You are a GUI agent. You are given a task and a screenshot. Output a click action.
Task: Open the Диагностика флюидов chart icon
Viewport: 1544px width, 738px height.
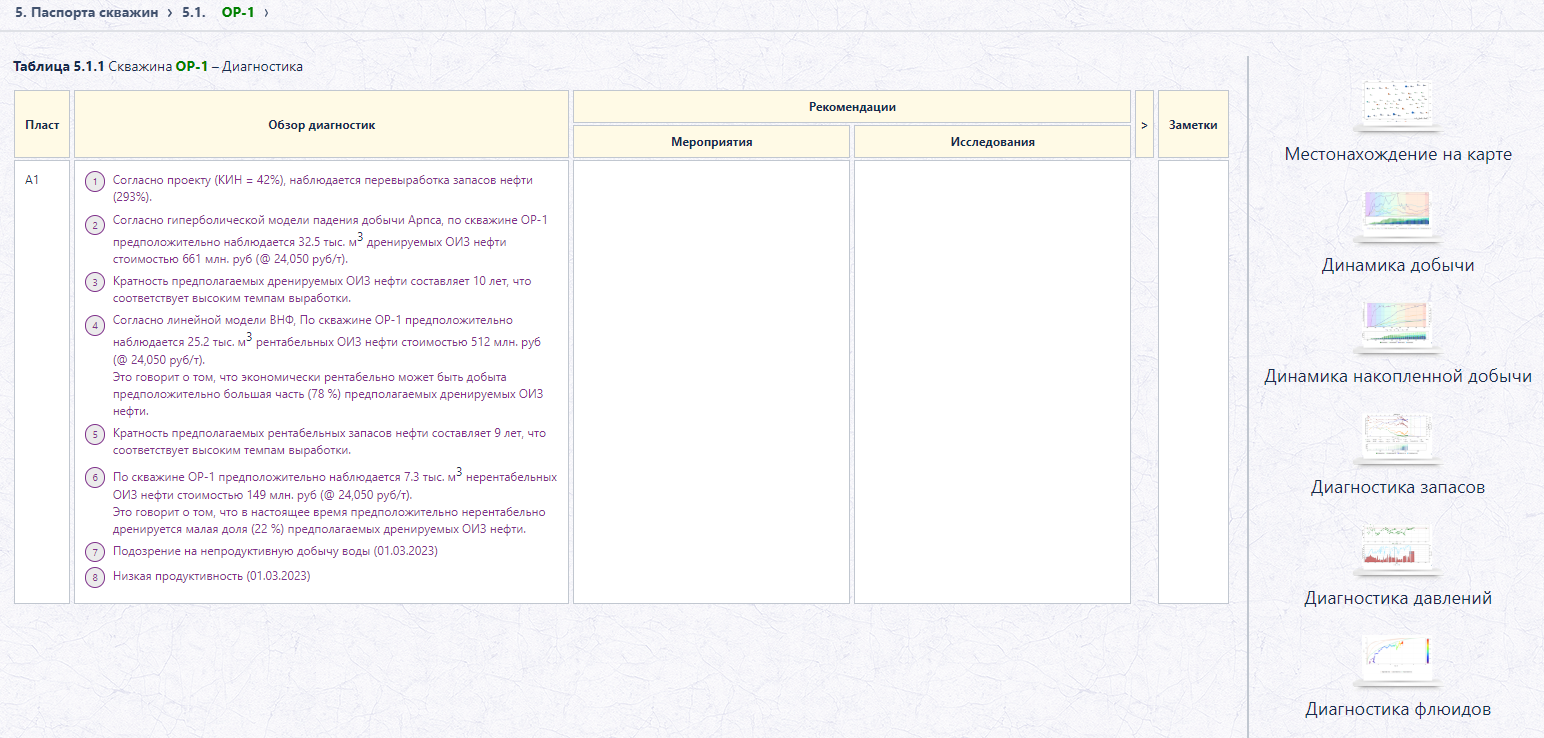[1398, 661]
